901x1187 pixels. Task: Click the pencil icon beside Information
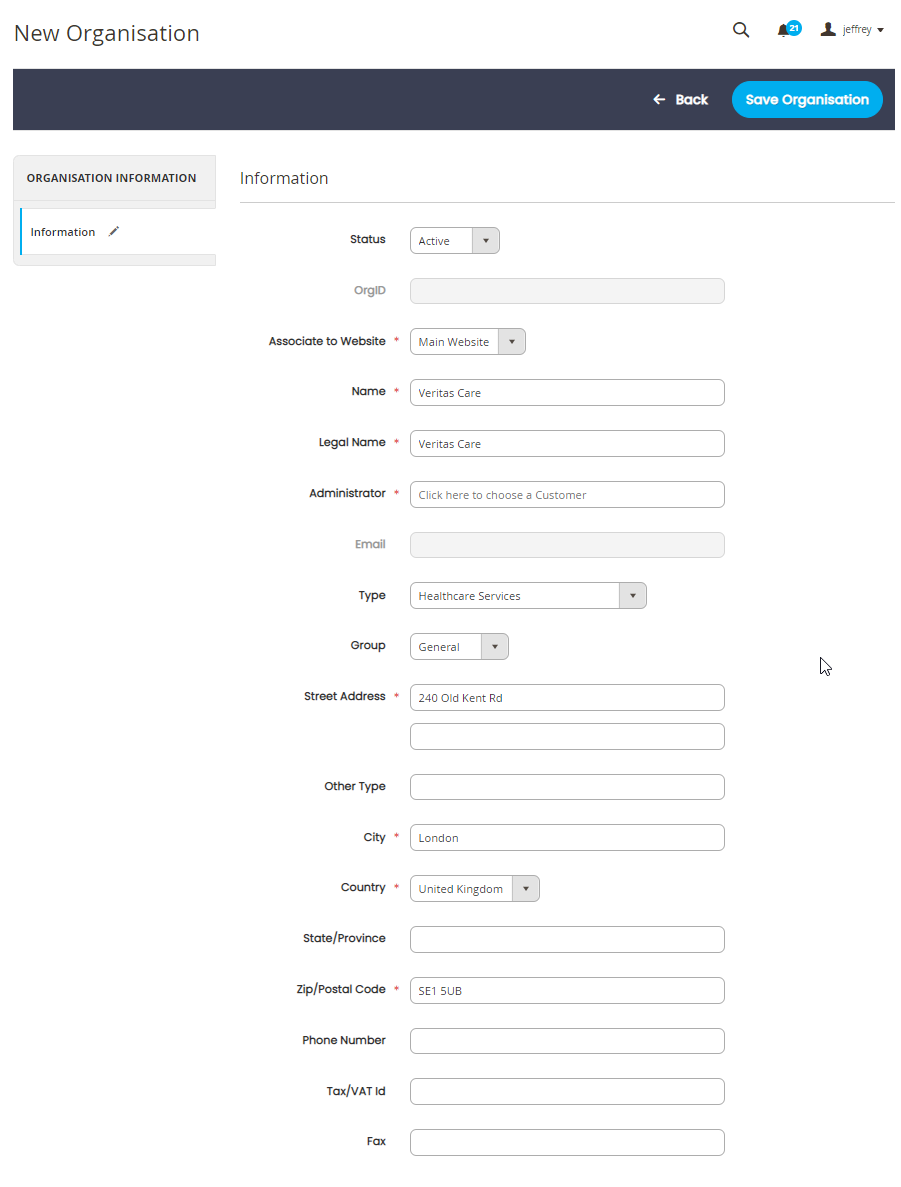(114, 232)
